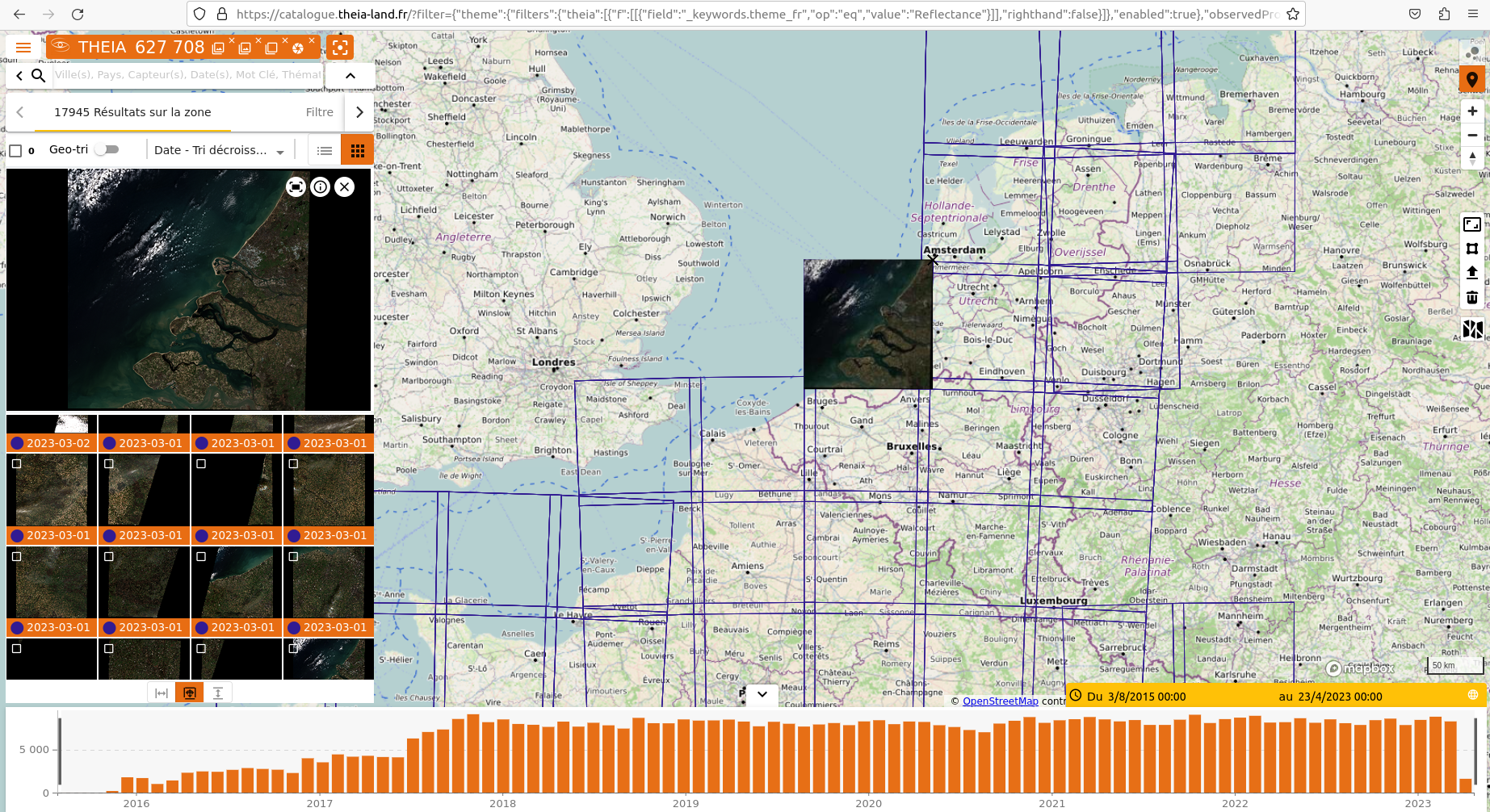Open info icon on large preview image
This screenshot has width=1490, height=812.
pos(321,187)
